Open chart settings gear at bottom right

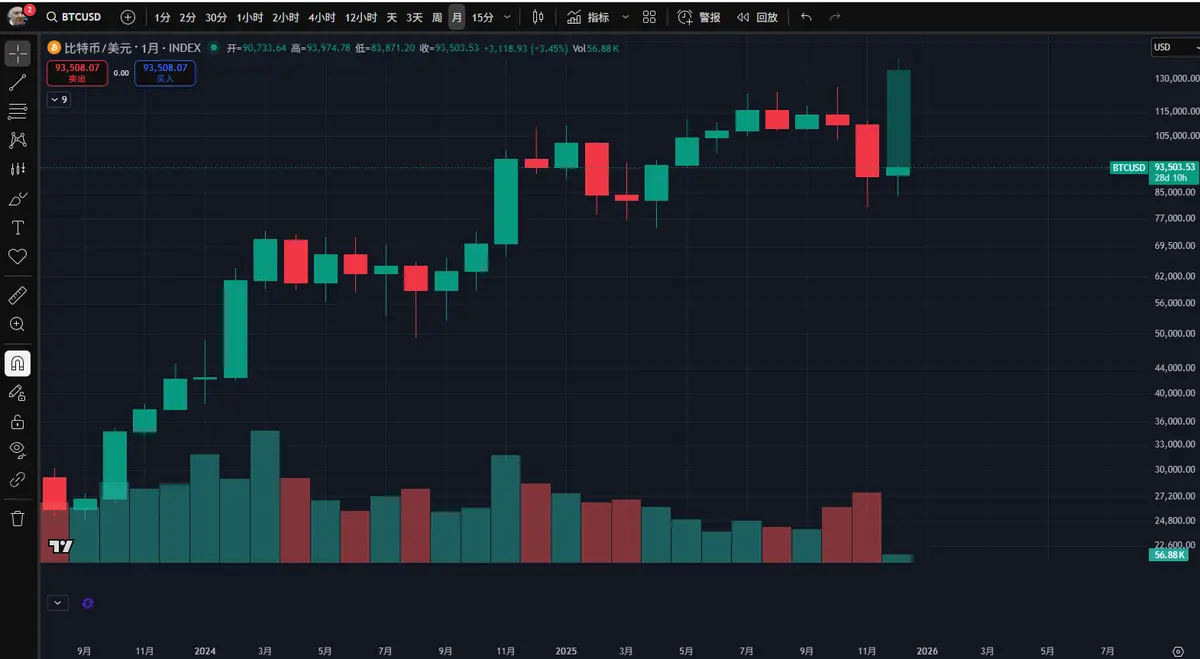[1178, 650]
